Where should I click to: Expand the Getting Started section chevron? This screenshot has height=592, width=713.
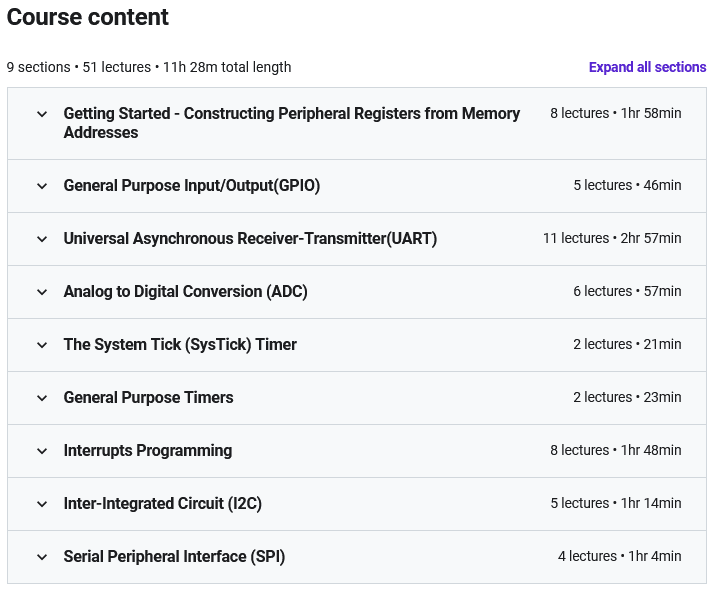(42, 114)
